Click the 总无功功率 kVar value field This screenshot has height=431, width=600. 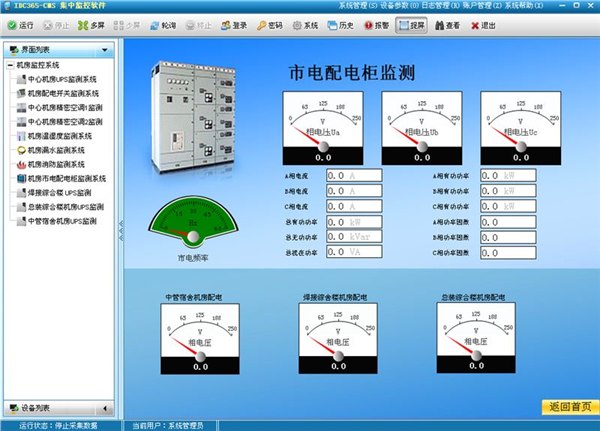(354, 237)
